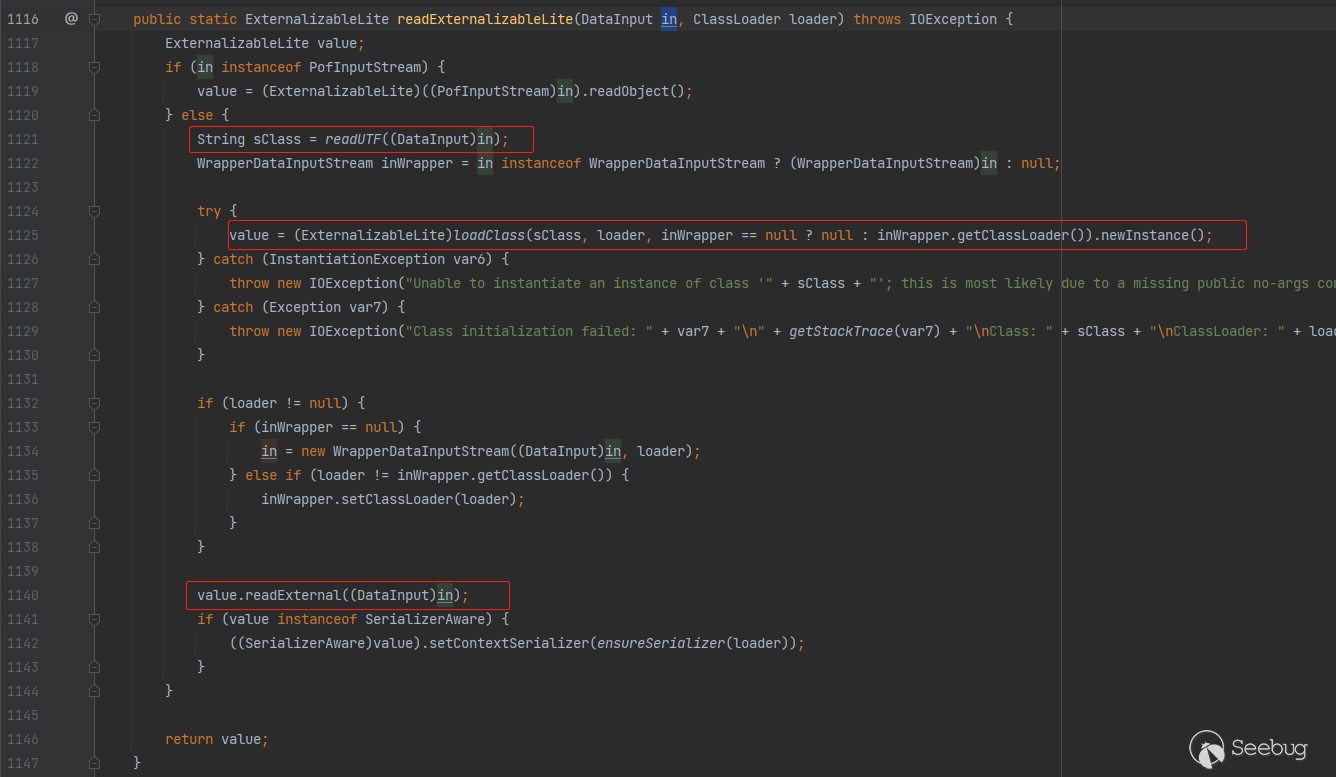
Task: Click the 'try' keyword on line 1124
Action: coord(209,211)
